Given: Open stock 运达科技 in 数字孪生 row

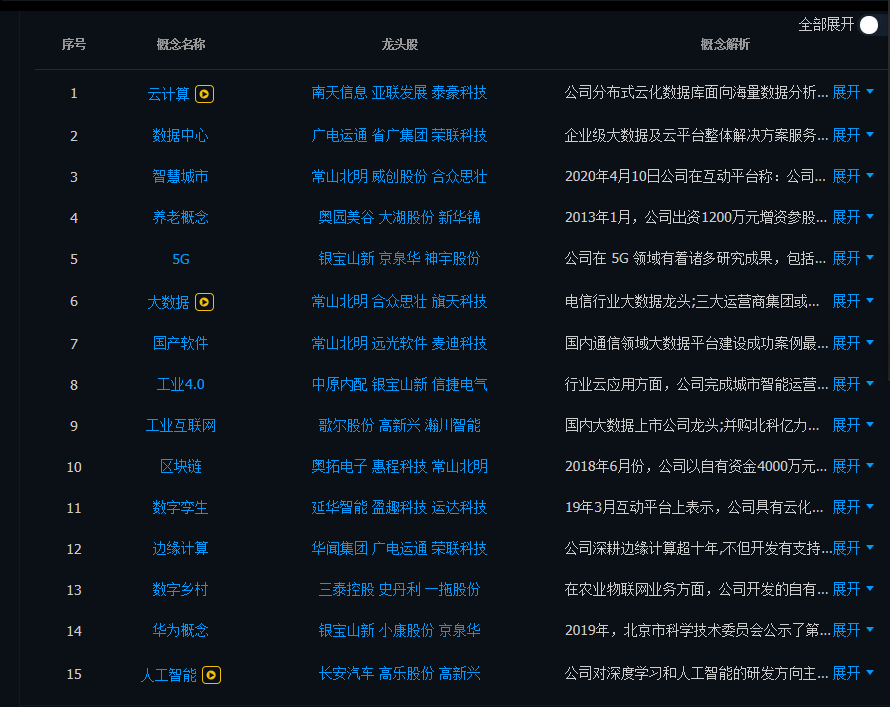Looking at the screenshot, I should (x=459, y=507).
